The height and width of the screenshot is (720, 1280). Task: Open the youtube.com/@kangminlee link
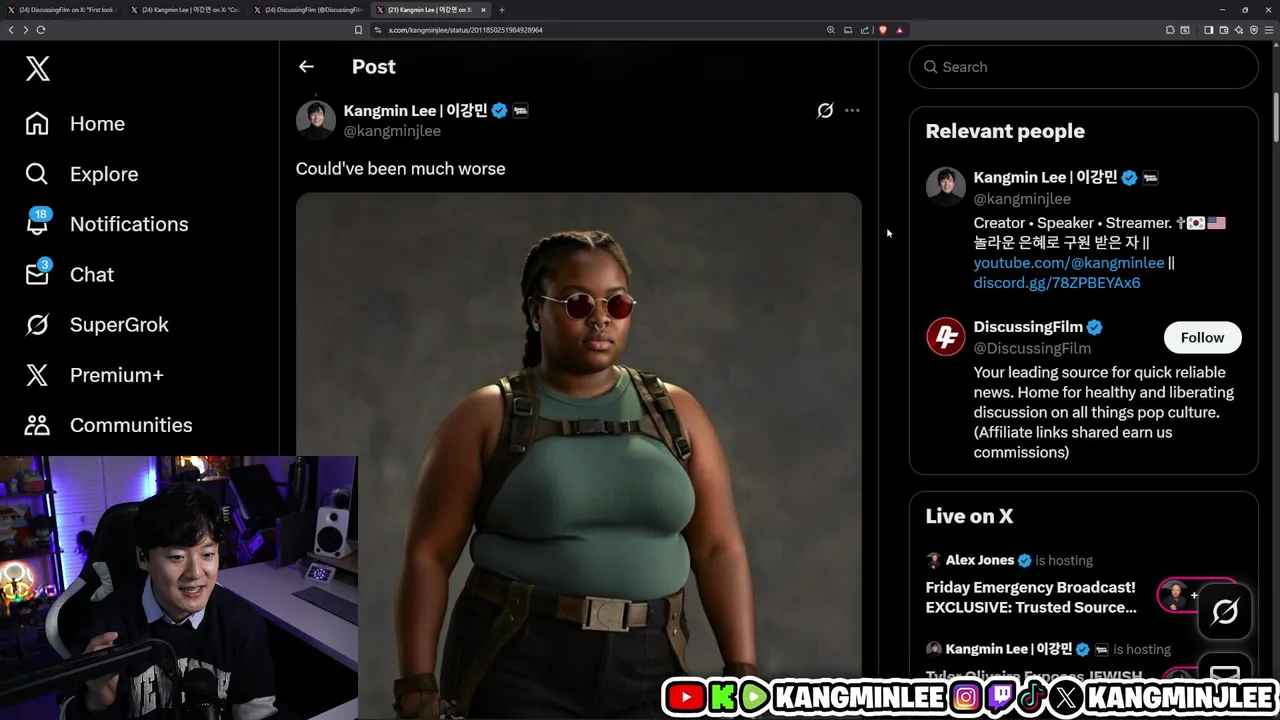coord(1069,263)
